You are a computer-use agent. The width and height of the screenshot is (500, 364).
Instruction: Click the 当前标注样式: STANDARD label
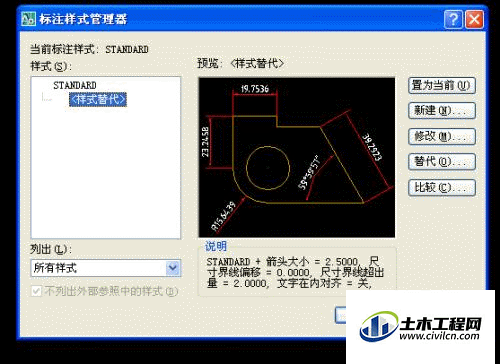coord(89,50)
